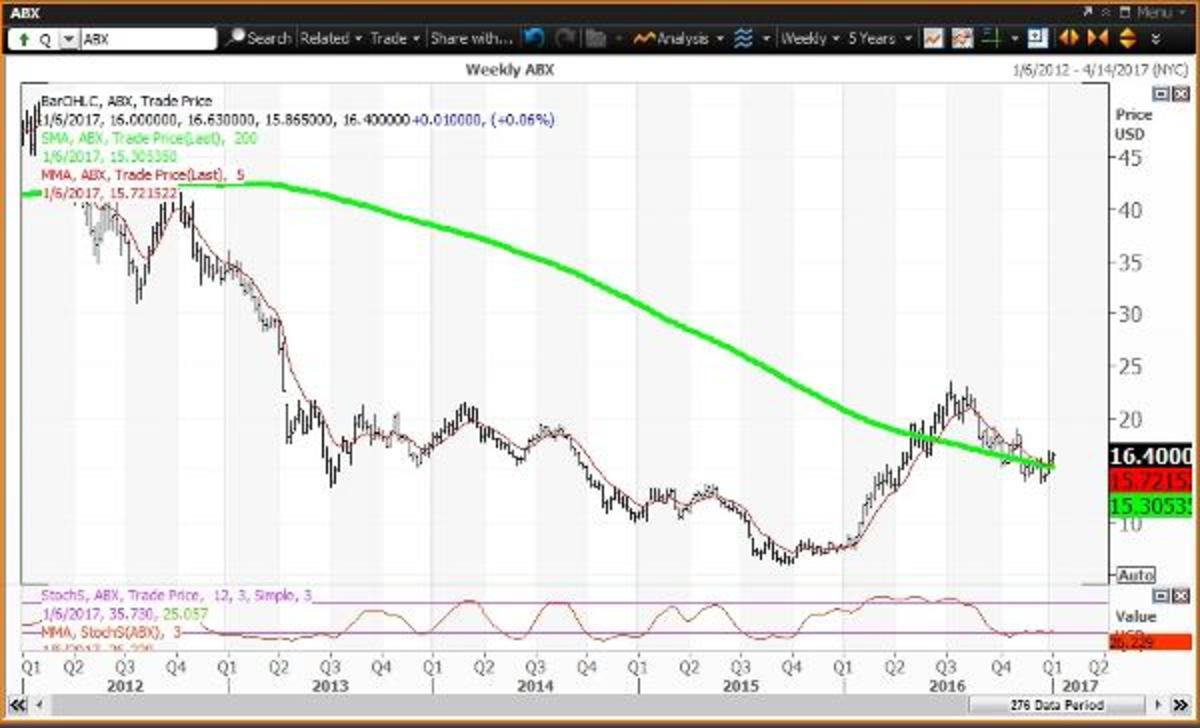The height and width of the screenshot is (728, 1200).
Task: Open the symbol type dropdown beside Q
Action: tap(69, 39)
